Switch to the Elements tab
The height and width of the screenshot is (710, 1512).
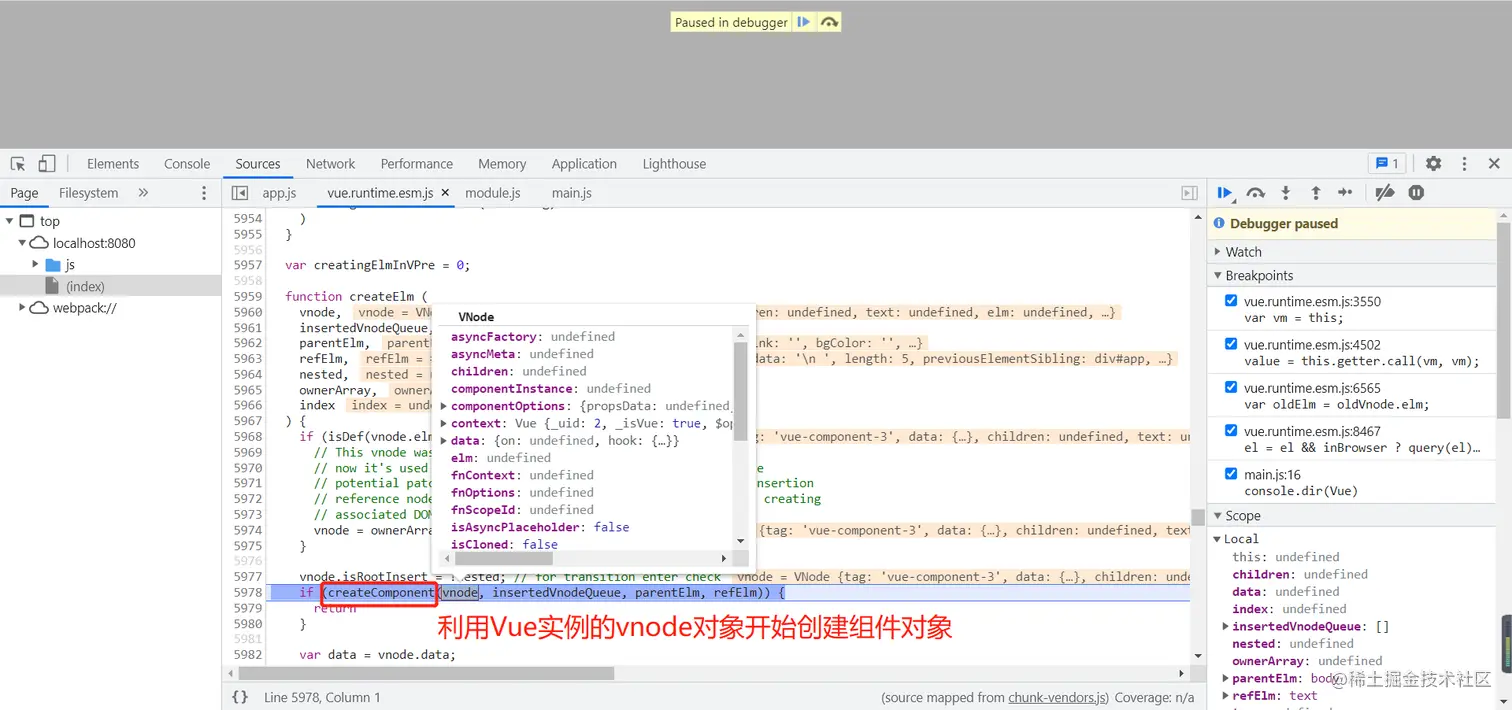(x=113, y=164)
